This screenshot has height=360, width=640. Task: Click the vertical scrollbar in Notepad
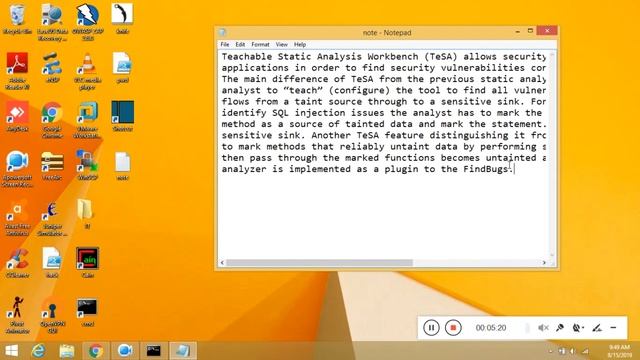(552, 154)
